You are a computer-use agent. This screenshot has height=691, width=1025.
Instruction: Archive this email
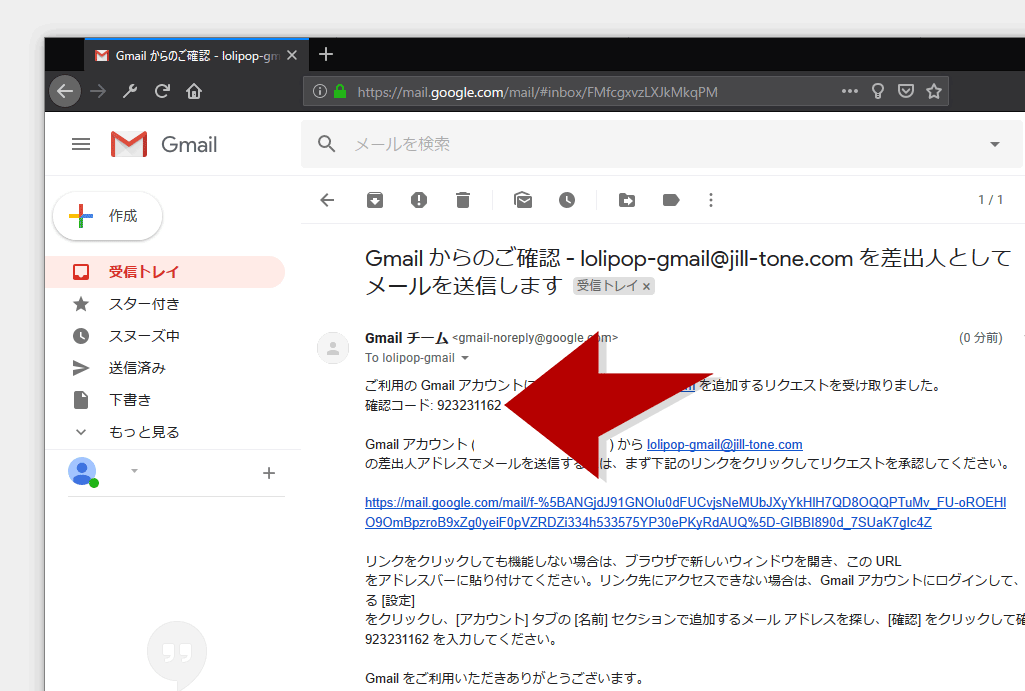pos(375,200)
